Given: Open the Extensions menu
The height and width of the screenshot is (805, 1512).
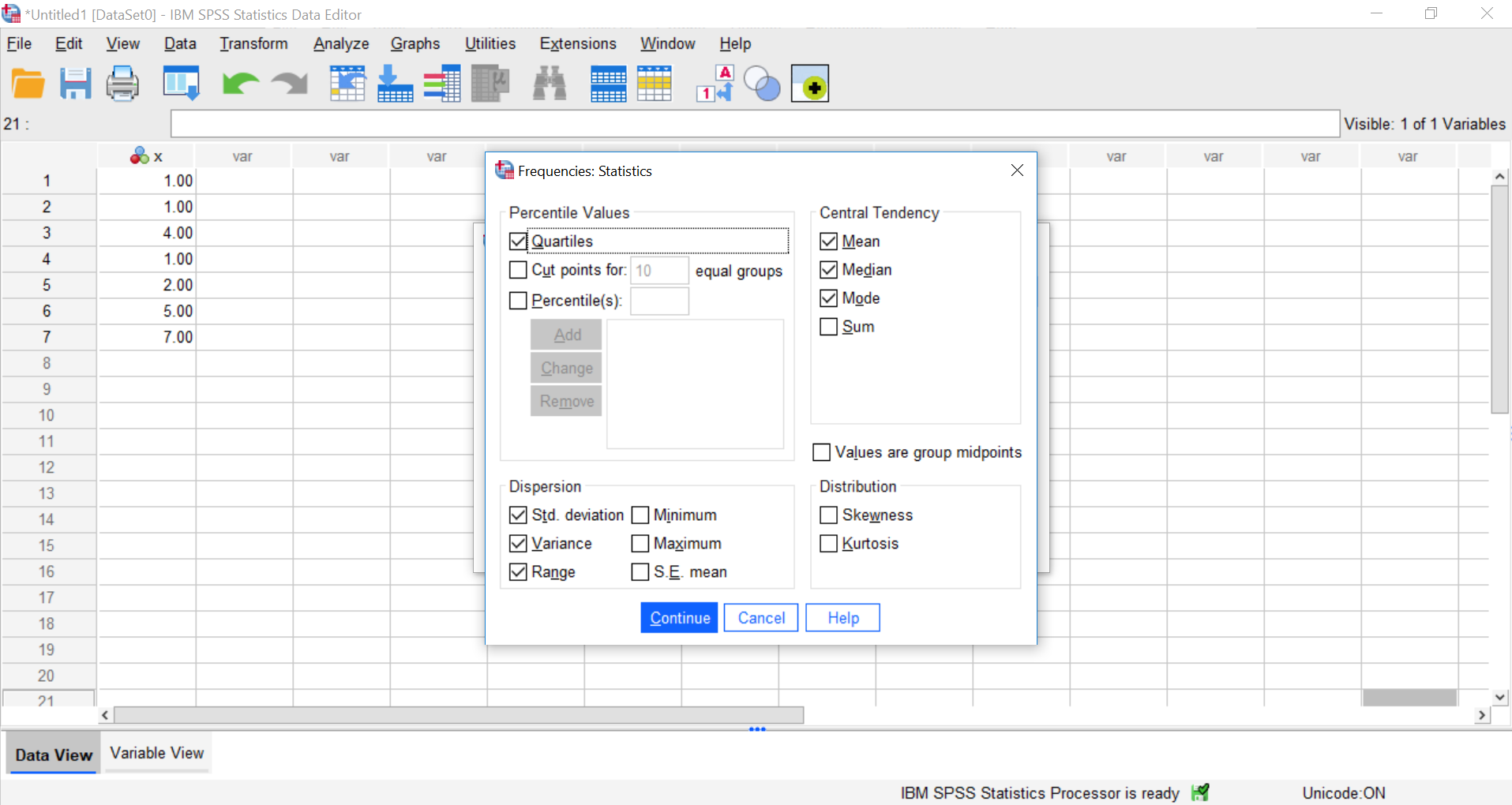Looking at the screenshot, I should (578, 43).
